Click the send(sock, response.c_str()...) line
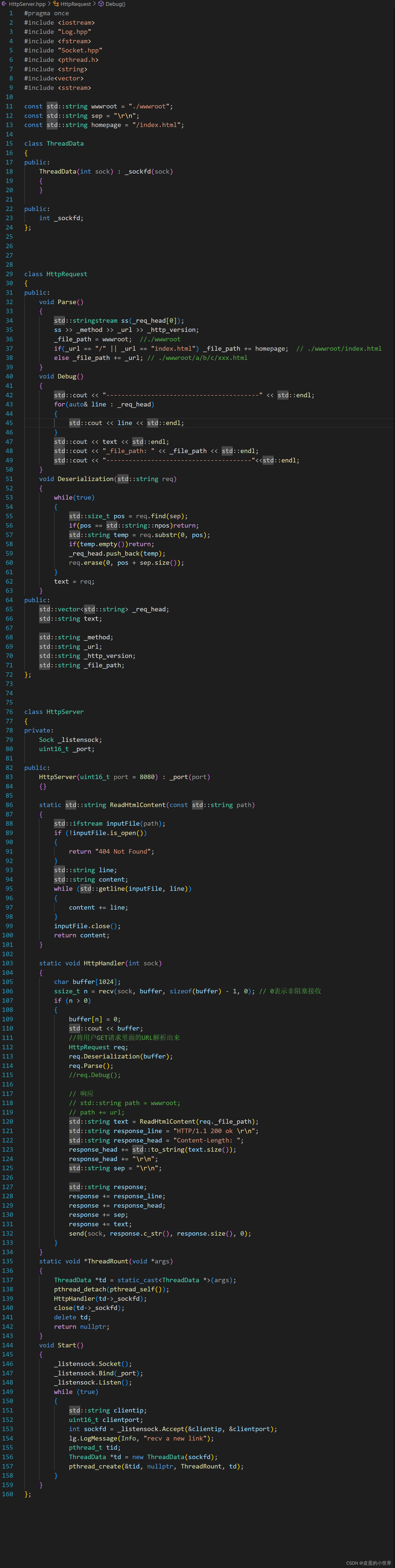This screenshot has height=1568, width=395. (160, 1234)
